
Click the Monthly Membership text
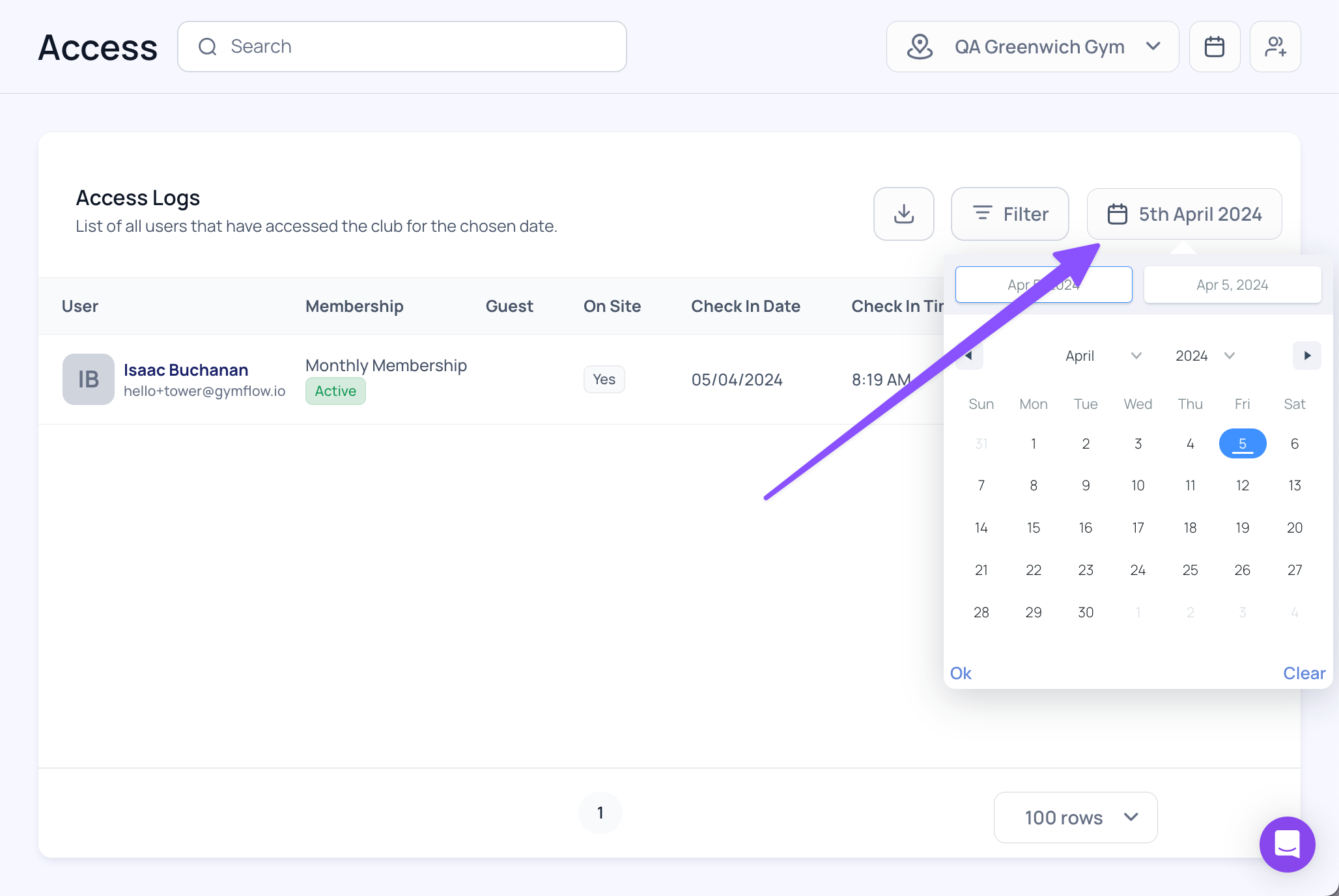(x=386, y=365)
